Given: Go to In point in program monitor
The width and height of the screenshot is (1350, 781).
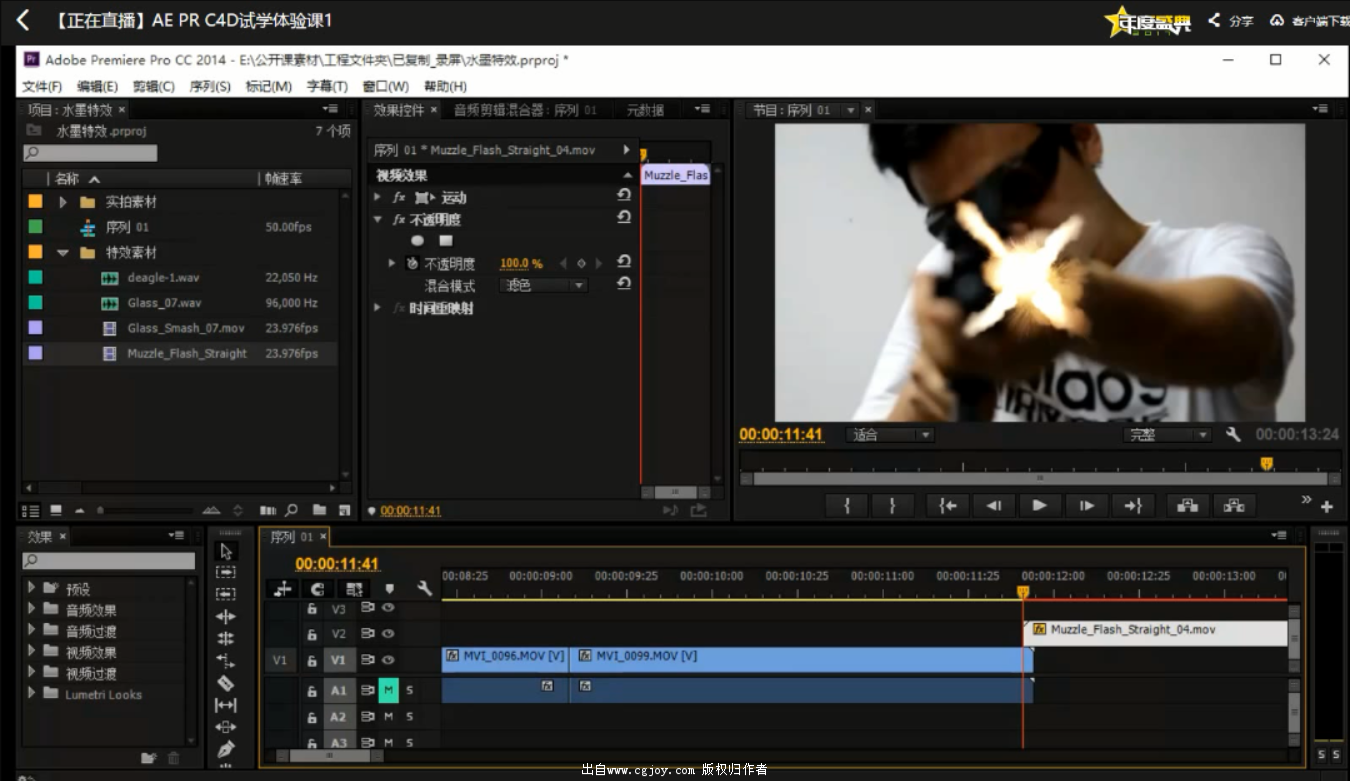Looking at the screenshot, I should click(x=947, y=506).
